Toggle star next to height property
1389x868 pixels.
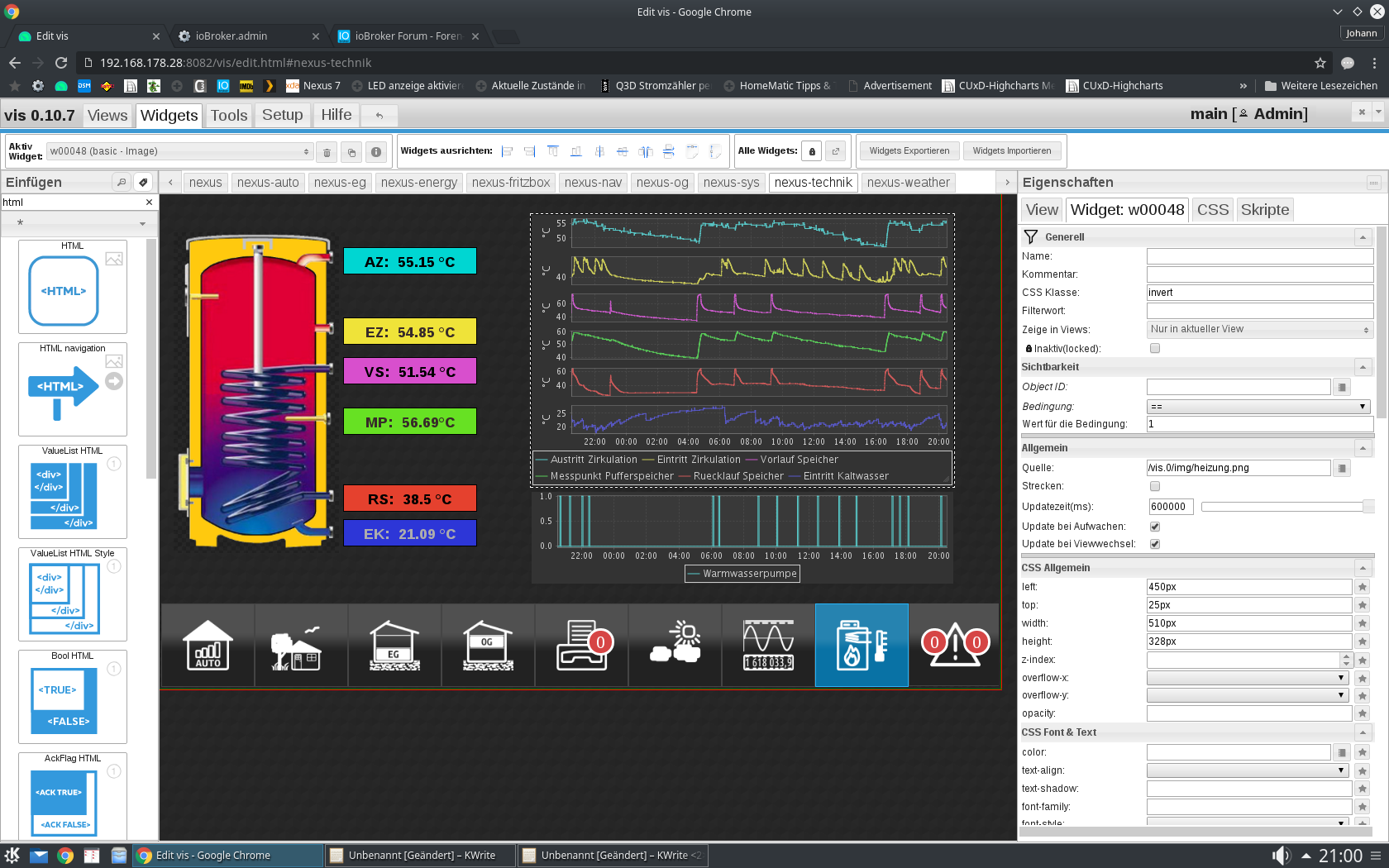coord(1363,641)
